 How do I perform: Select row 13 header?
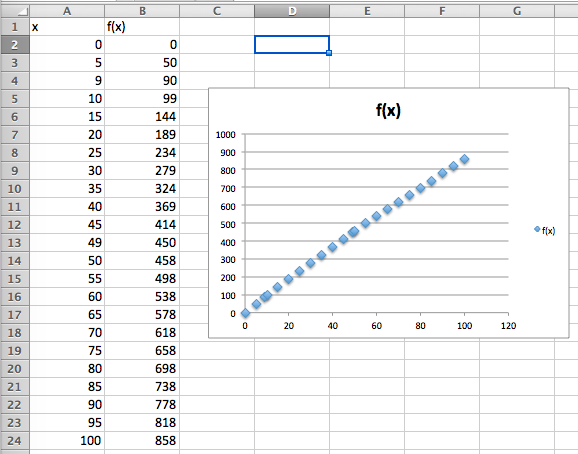click(15, 243)
